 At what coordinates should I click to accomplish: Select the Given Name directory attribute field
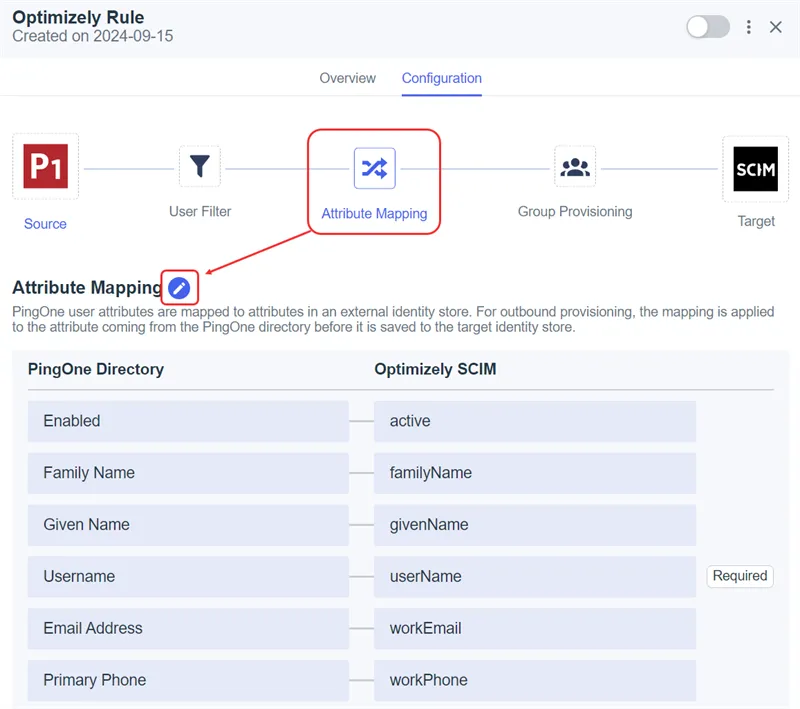[x=188, y=525]
